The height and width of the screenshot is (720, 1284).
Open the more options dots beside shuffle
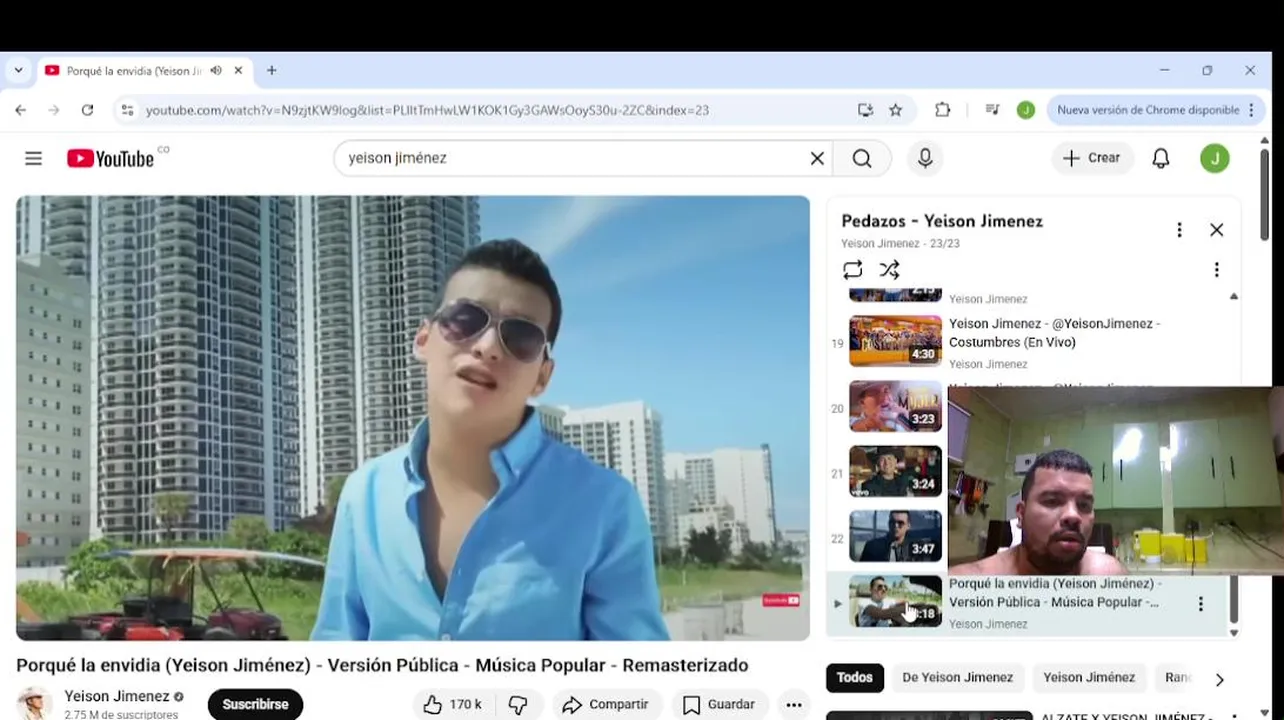(x=1216, y=270)
